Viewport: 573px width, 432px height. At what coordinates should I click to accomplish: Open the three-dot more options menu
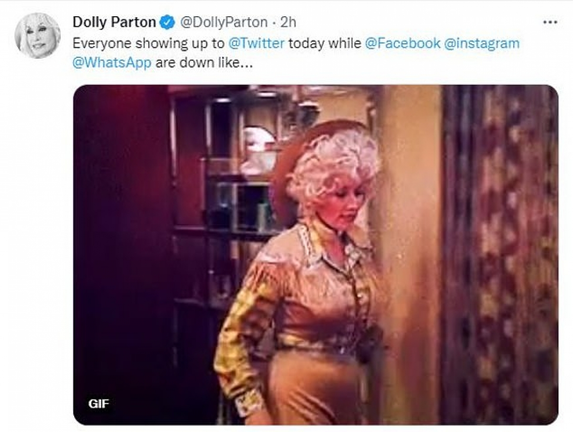[550, 22]
